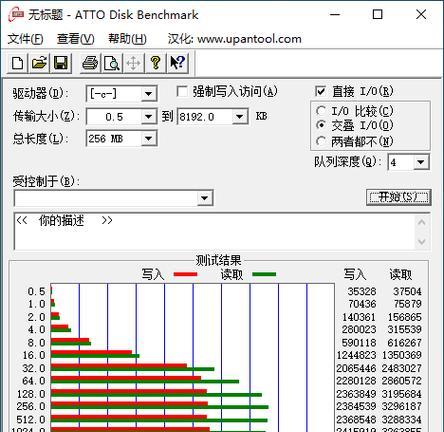Image resolution: width=444 pixels, height=432 pixels.
Task: Click the New document toolbar icon
Action: pos(17,63)
